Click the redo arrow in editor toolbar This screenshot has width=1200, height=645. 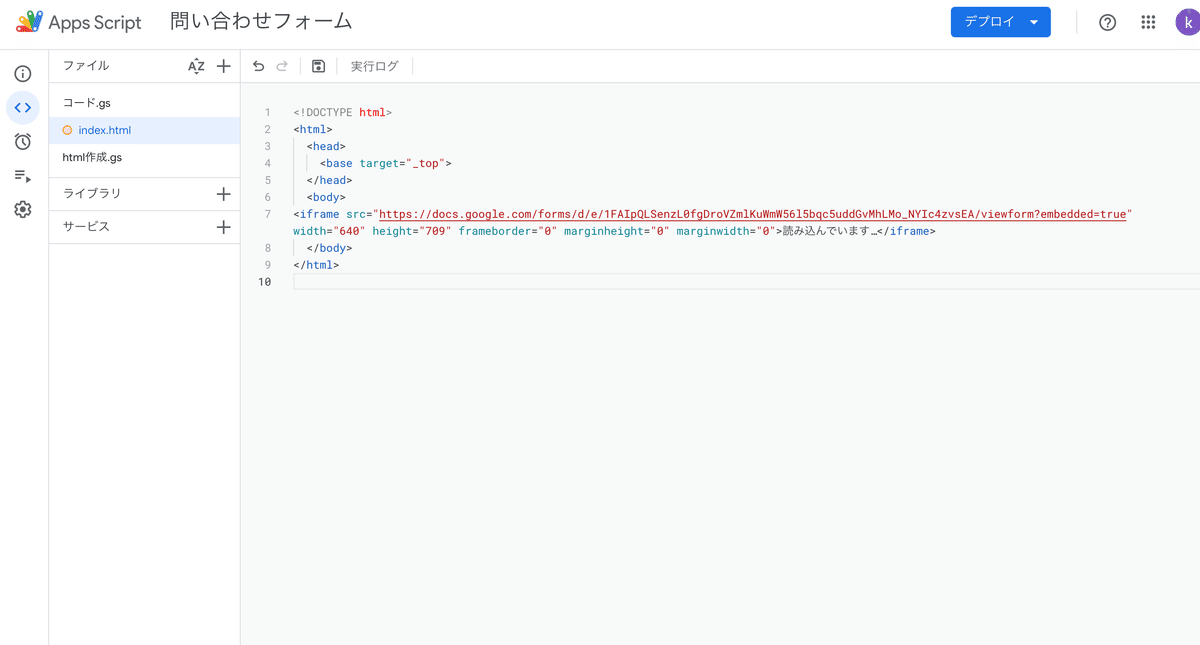click(282, 66)
